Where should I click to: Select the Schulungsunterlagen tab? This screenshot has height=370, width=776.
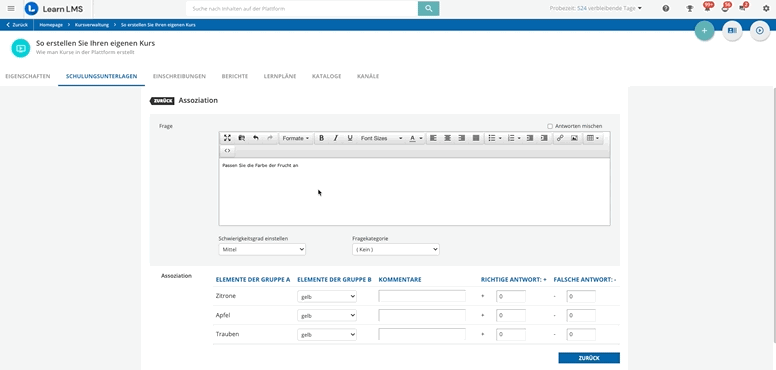pyautogui.click(x=101, y=76)
